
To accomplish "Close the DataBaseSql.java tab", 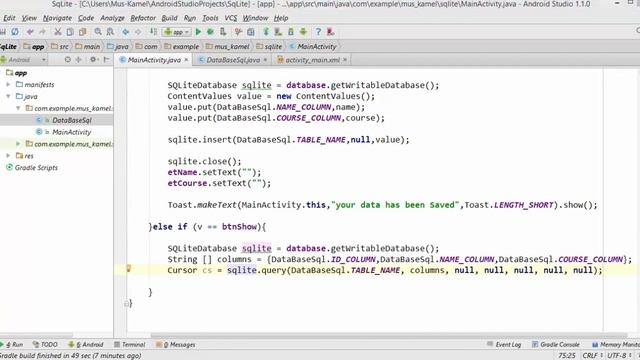I will coord(265,60).
